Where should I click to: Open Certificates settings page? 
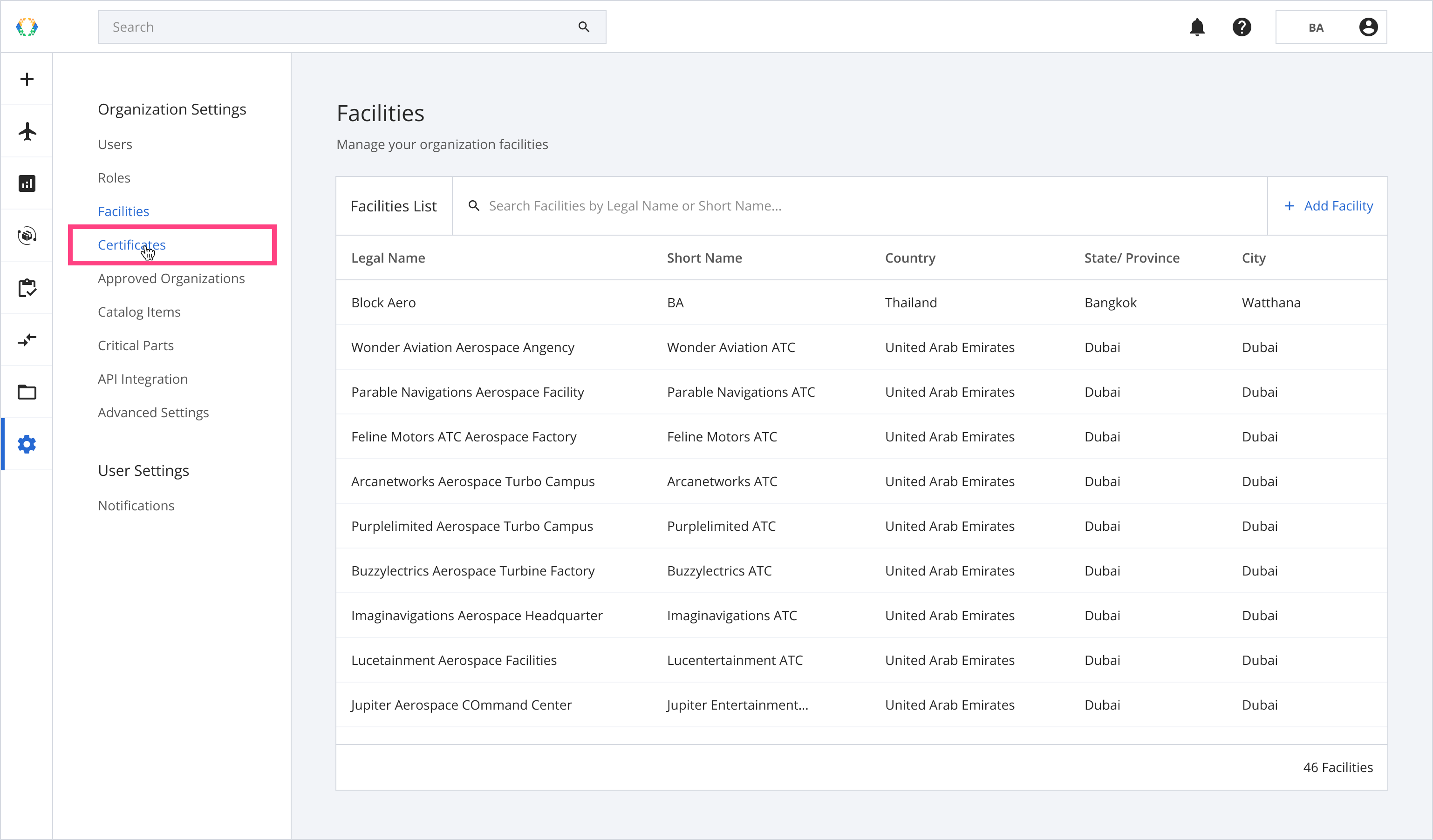(132, 245)
